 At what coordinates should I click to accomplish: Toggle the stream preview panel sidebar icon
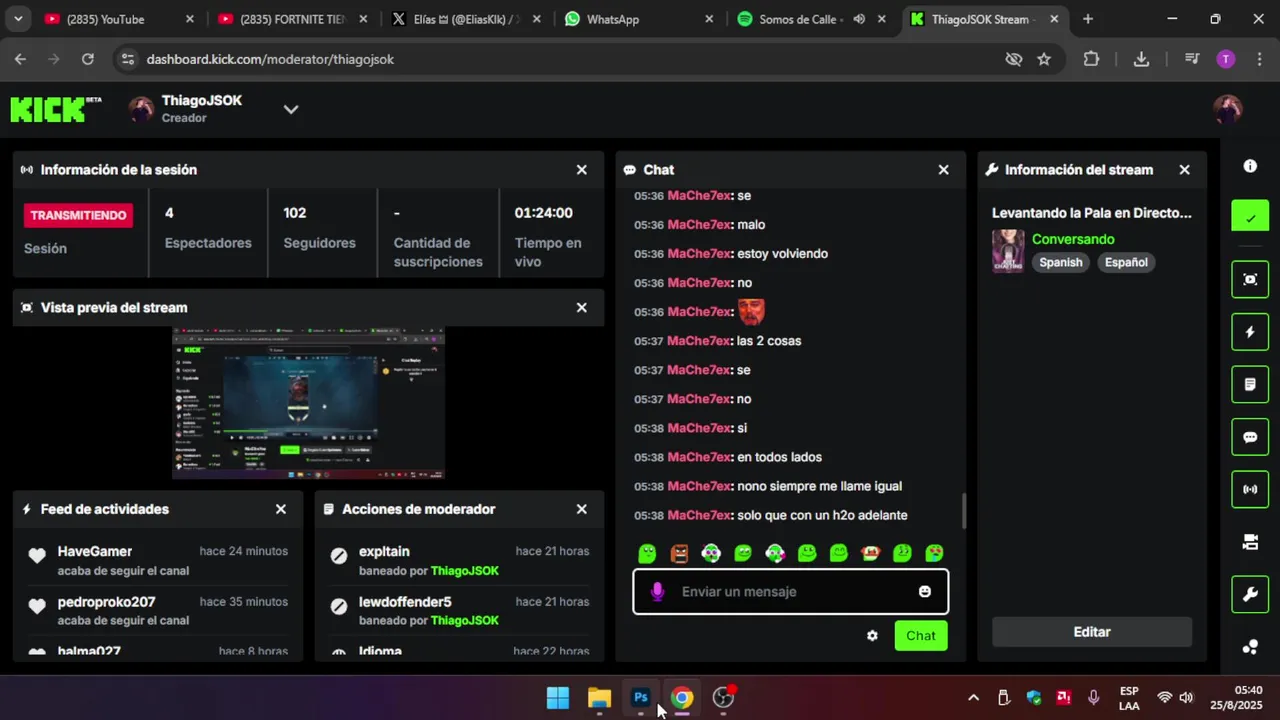1250,279
